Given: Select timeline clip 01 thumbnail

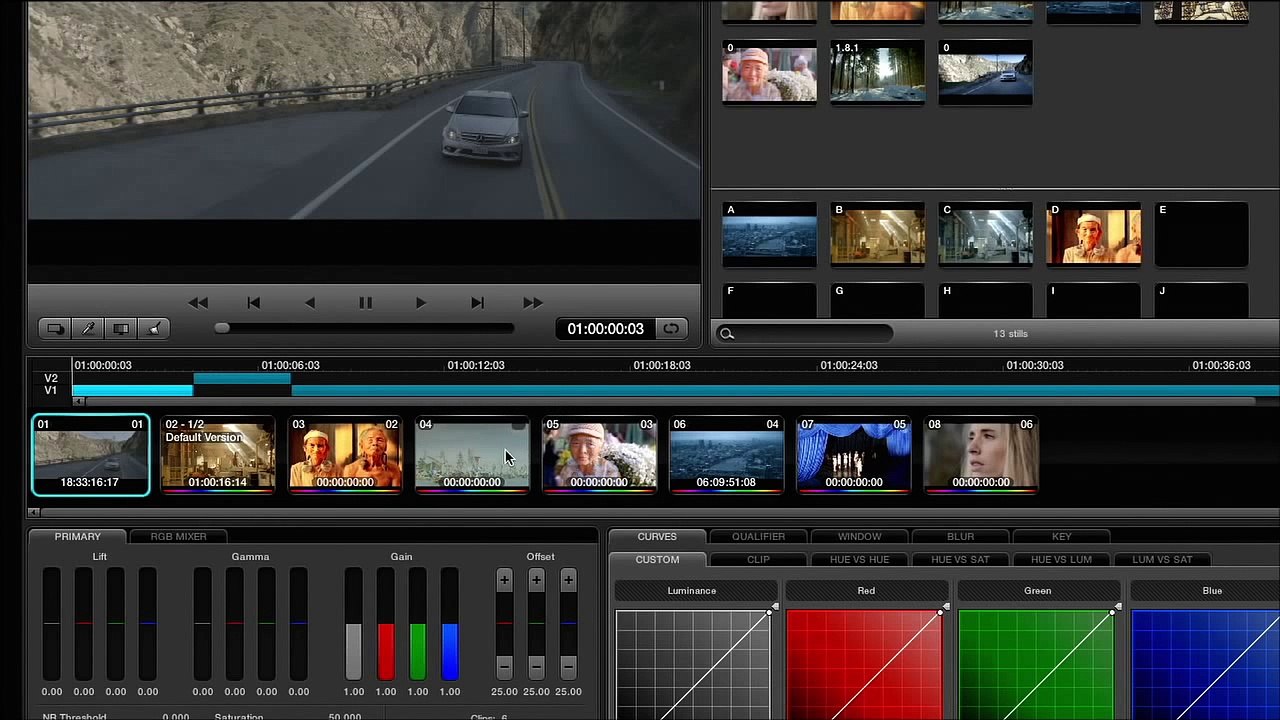Looking at the screenshot, I should point(91,455).
